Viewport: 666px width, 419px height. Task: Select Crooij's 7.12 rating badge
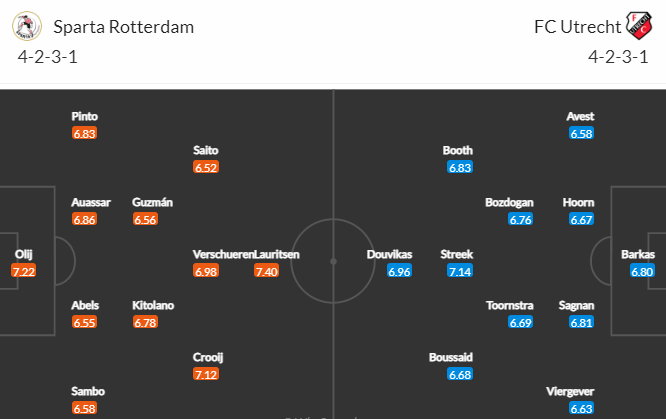pos(206,374)
